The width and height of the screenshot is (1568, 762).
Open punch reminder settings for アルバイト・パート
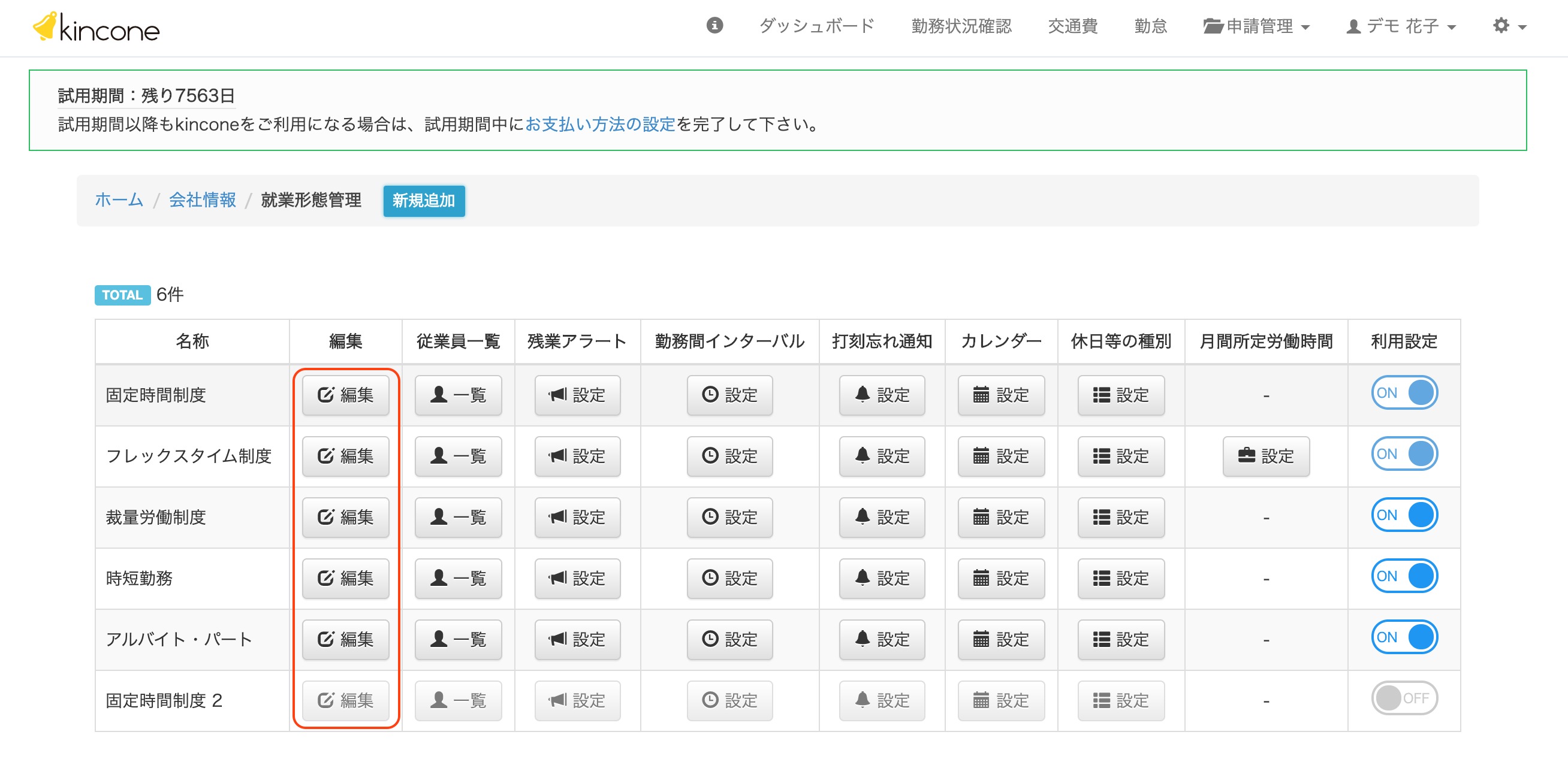(x=881, y=640)
